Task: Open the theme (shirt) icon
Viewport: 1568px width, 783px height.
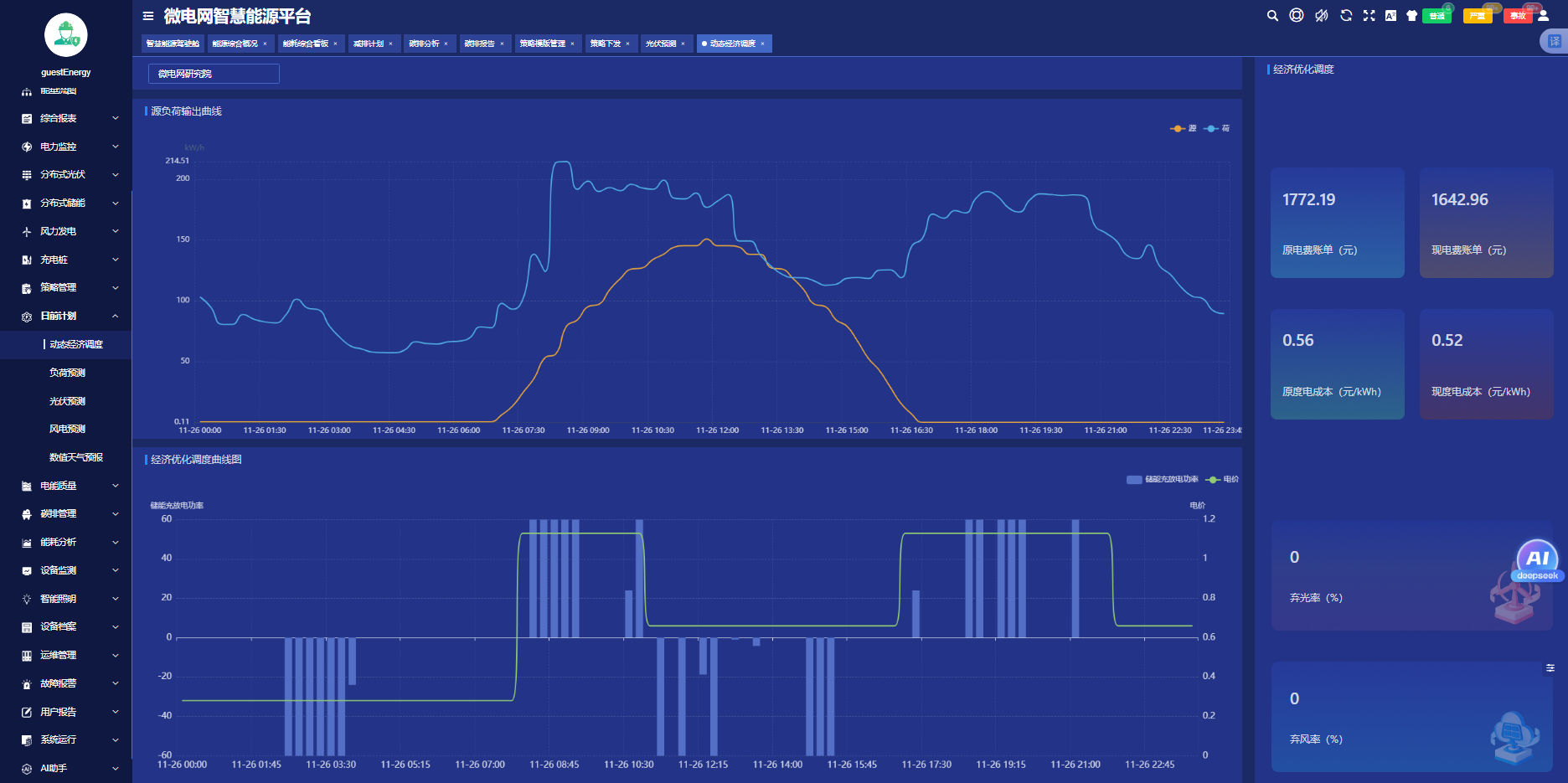Action: 1412,16
